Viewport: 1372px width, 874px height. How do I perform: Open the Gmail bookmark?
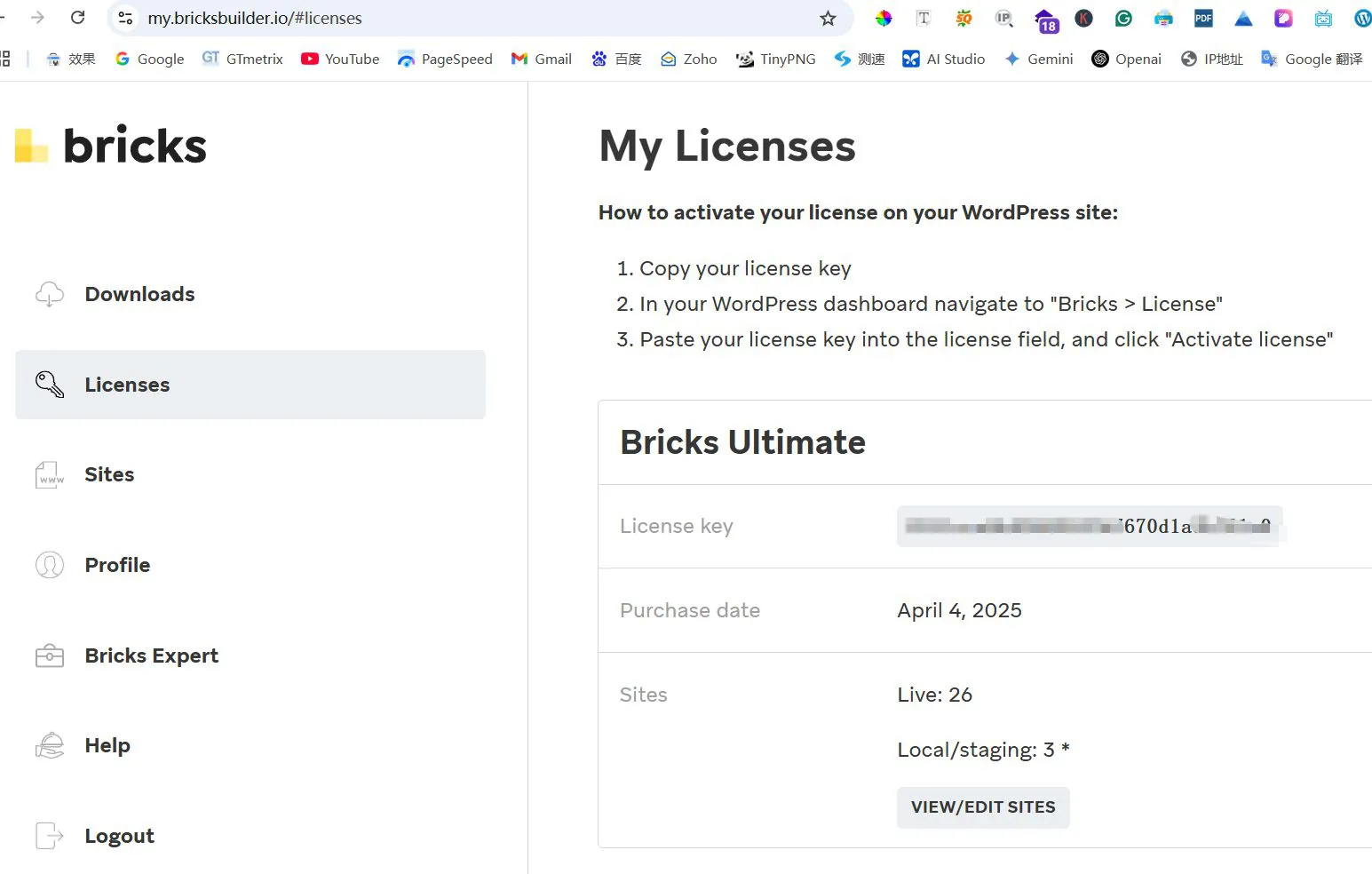click(x=542, y=60)
